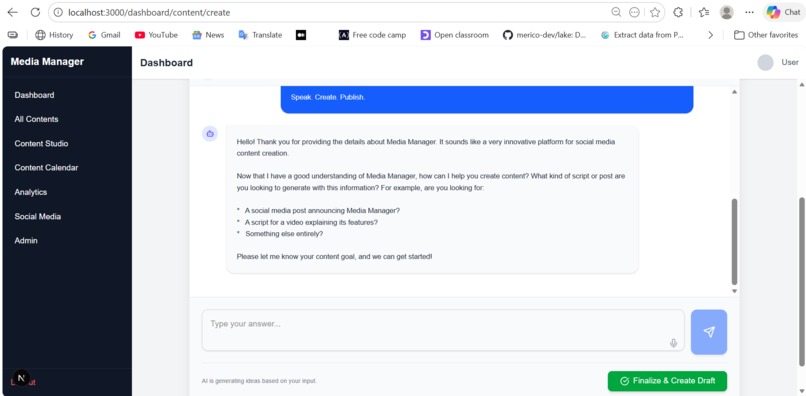Reload the page with the refresh icon
The height and width of the screenshot is (396, 806).
35,12
